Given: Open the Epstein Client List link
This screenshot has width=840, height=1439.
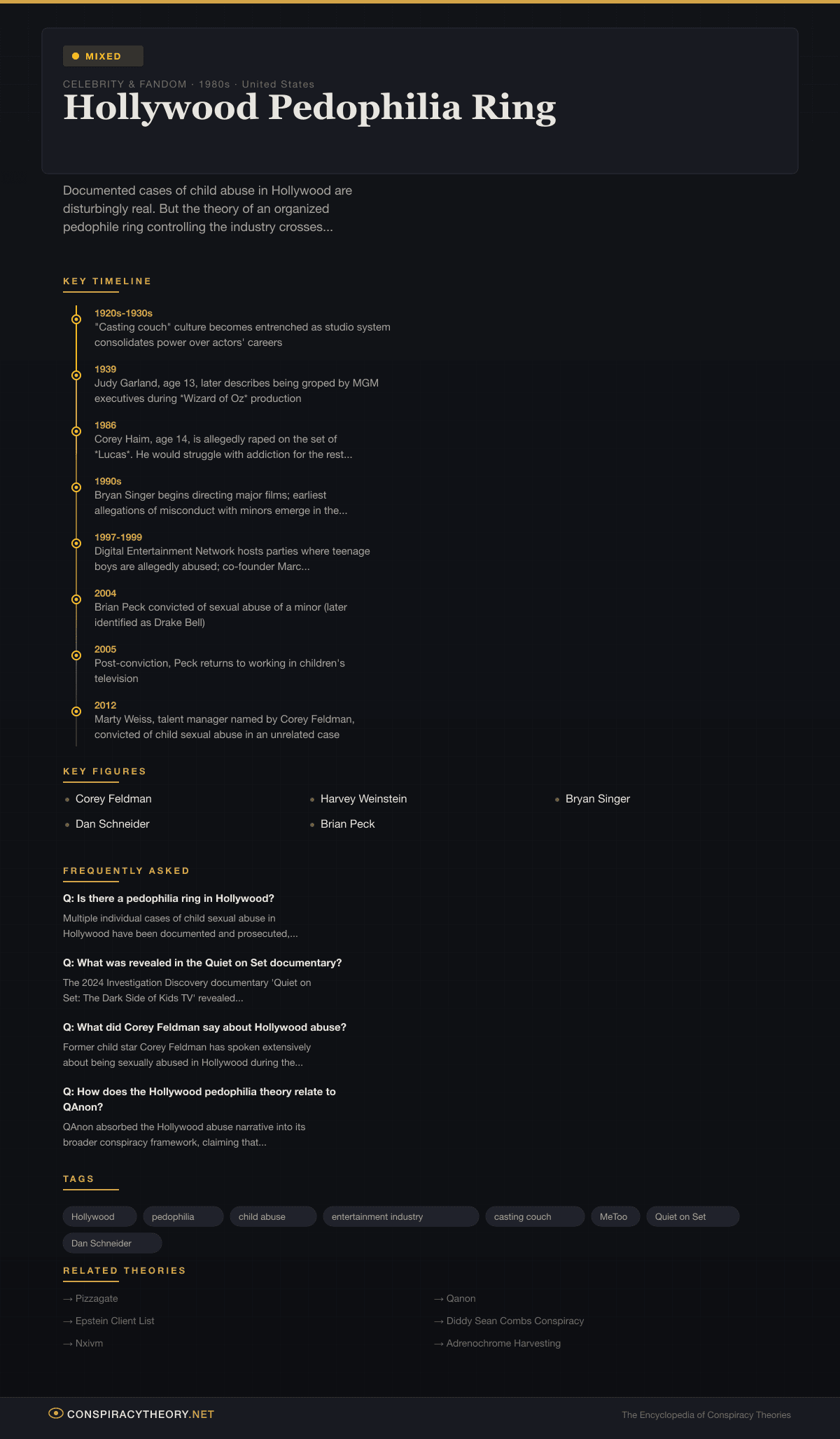Looking at the screenshot, I should coord(115,1321).
